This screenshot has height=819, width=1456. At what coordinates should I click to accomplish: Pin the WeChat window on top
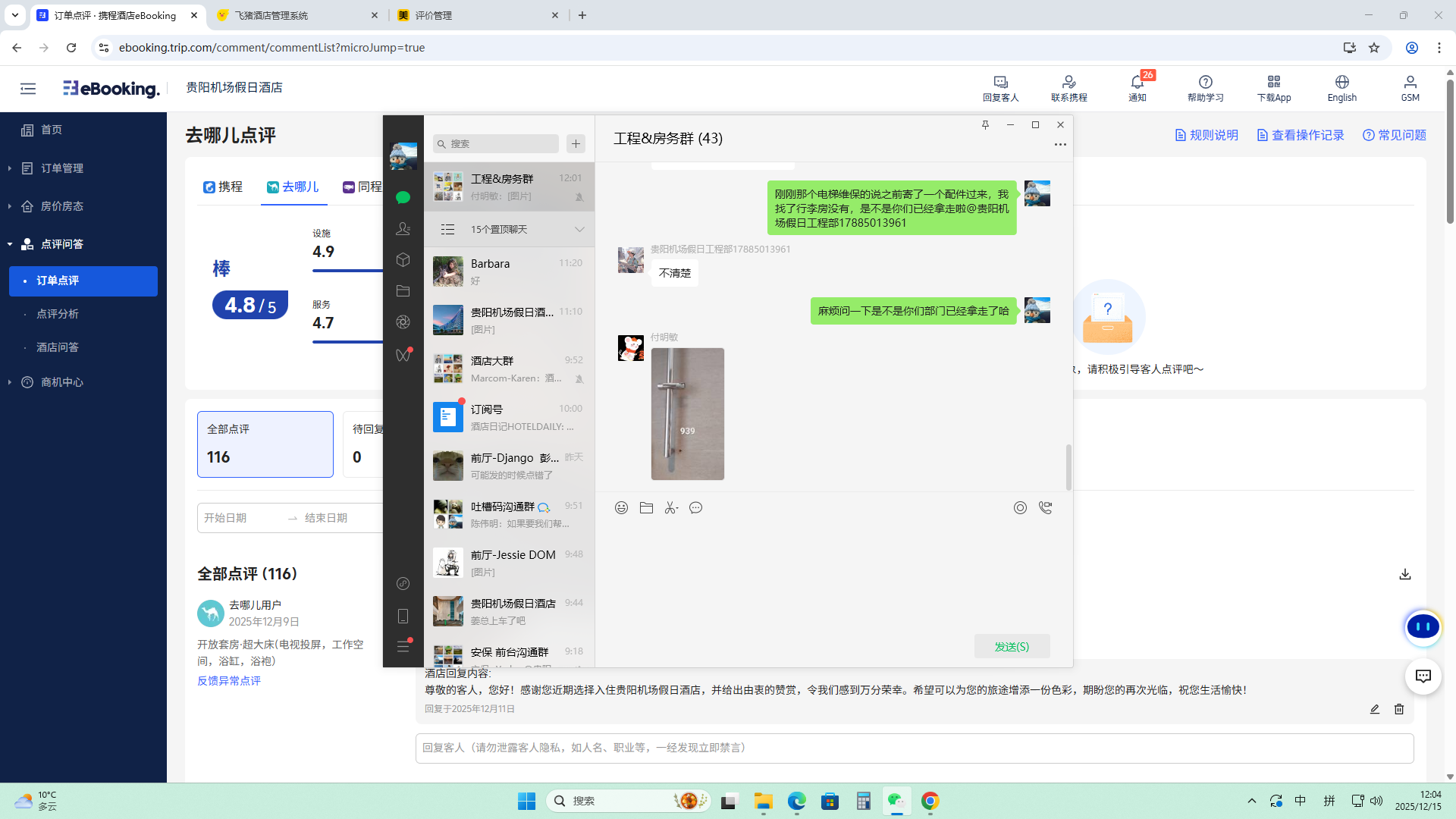(985, 125)
